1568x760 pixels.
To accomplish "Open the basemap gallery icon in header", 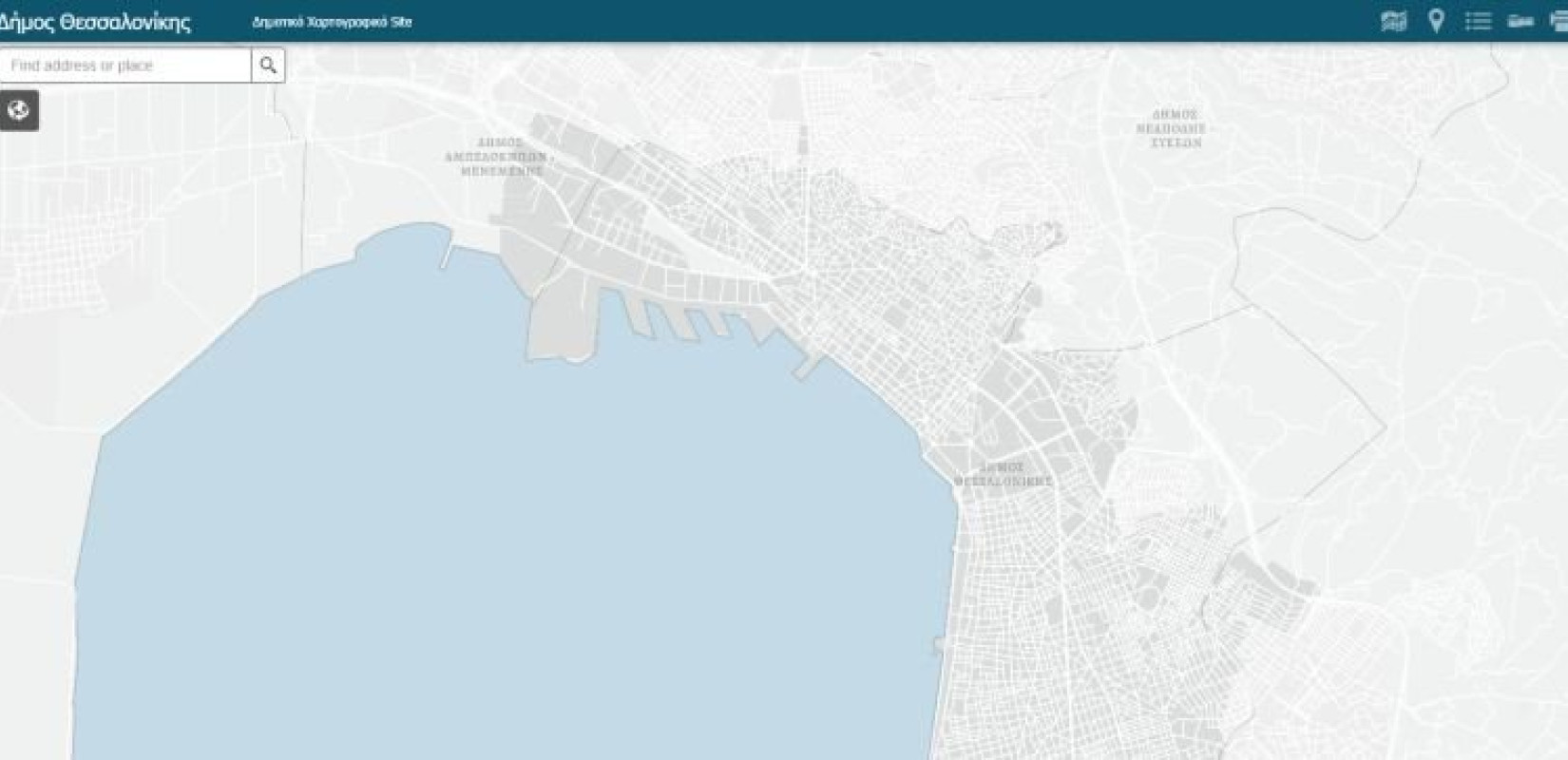I will 1393,21.
